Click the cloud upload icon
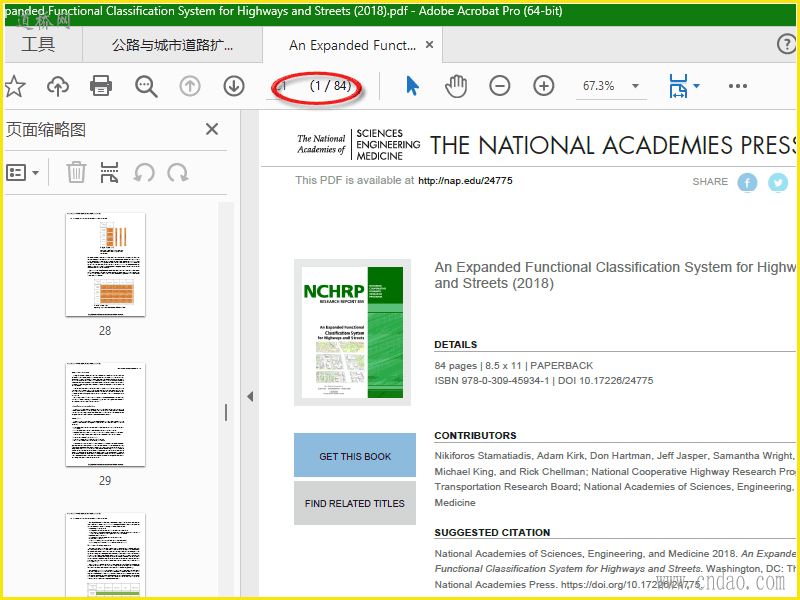The width and height of the screenshot is (800, 600). coord(58,86)
